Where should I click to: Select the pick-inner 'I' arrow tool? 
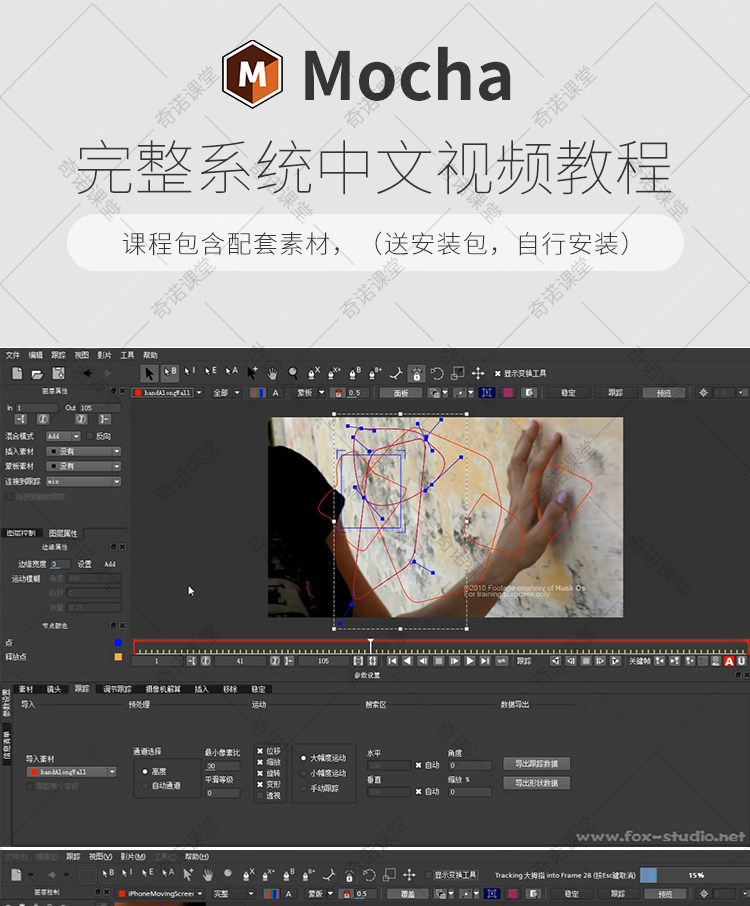pyautogui.click(x=190, y=372)
